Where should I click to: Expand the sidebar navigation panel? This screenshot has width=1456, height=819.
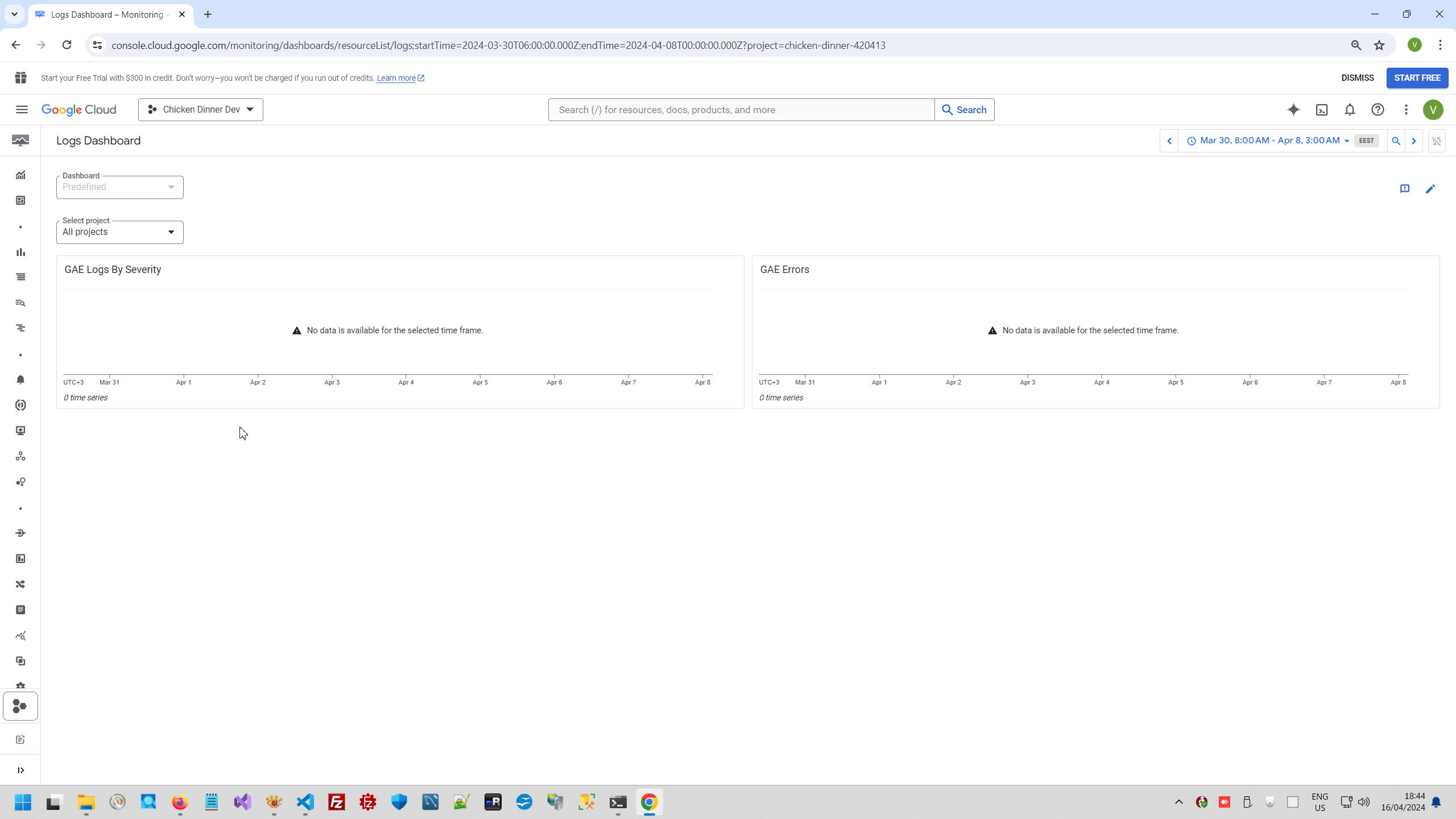tap(20, 770)
